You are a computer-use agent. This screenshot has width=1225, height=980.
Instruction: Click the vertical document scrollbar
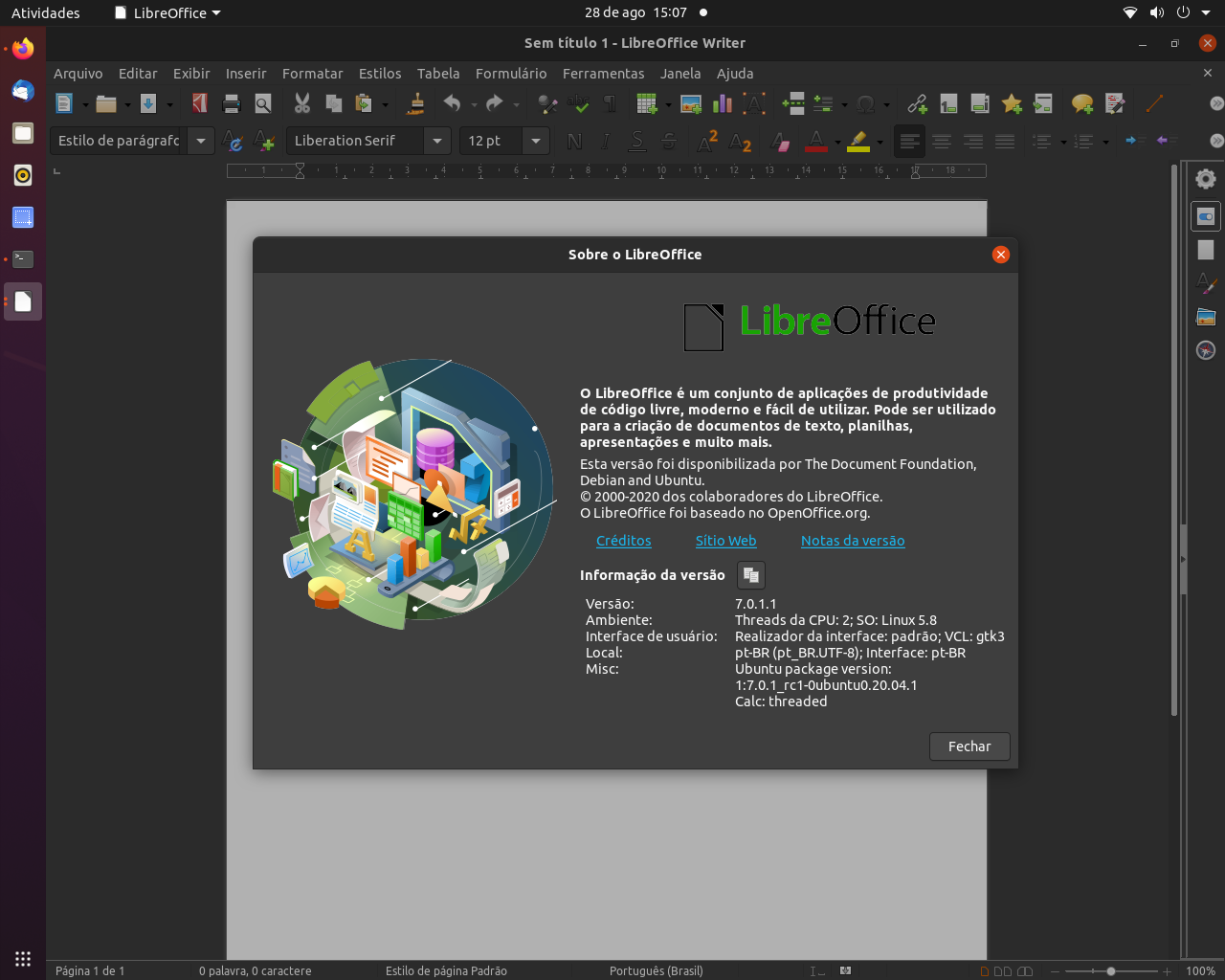(1174, 440)
